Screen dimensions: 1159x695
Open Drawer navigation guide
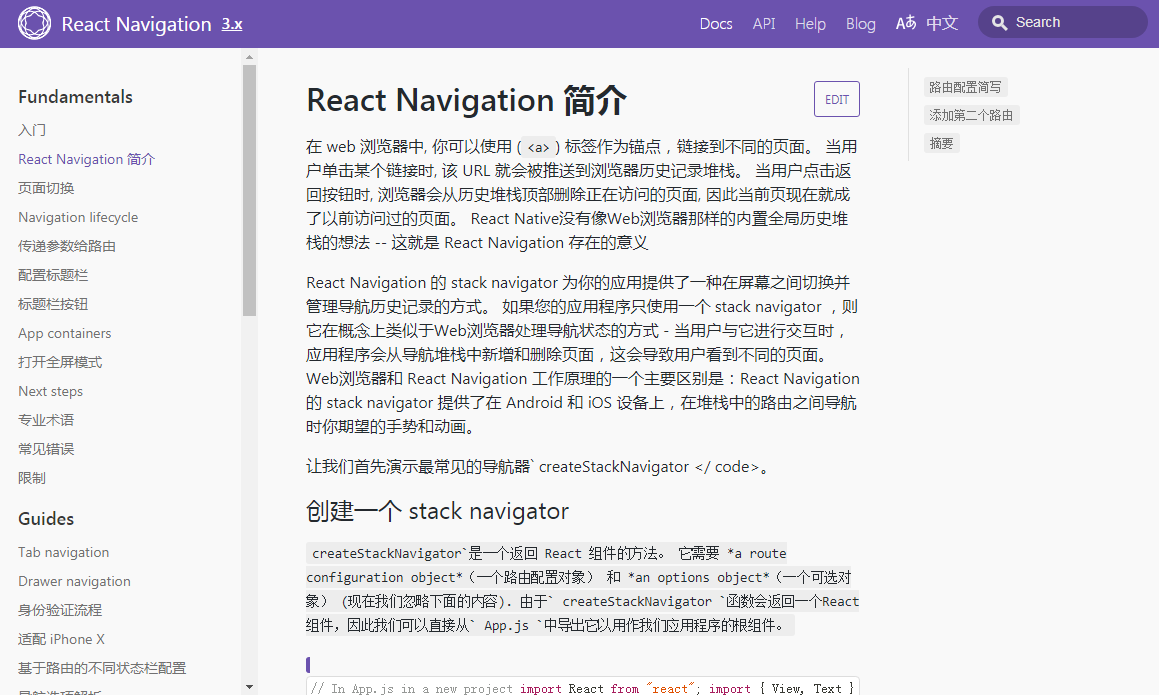(x=75, y=581)
